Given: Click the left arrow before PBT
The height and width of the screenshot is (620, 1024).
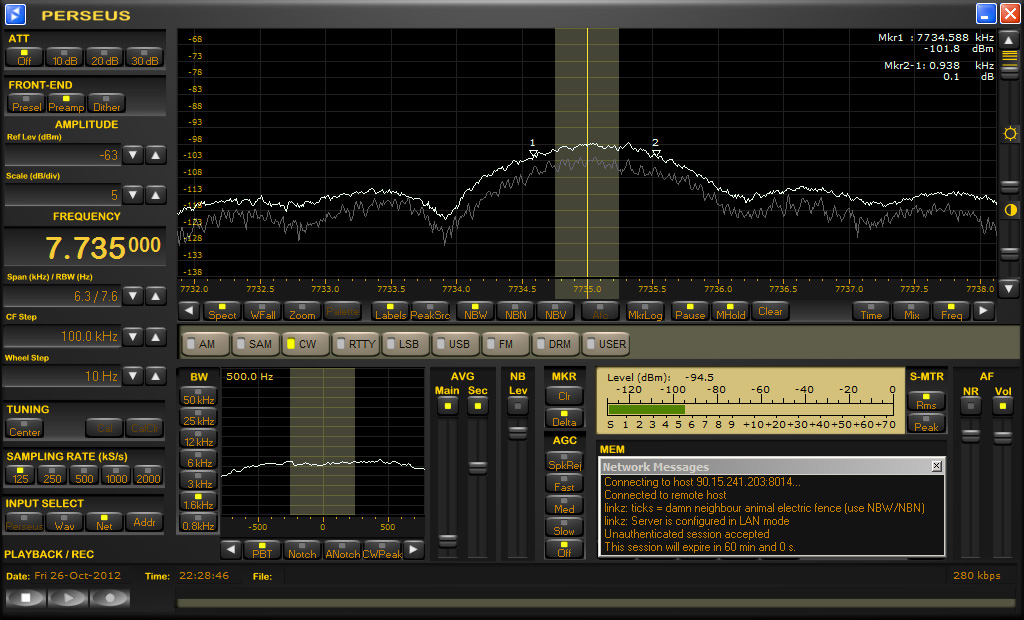Looking at the screenshot, I should 231,549.
